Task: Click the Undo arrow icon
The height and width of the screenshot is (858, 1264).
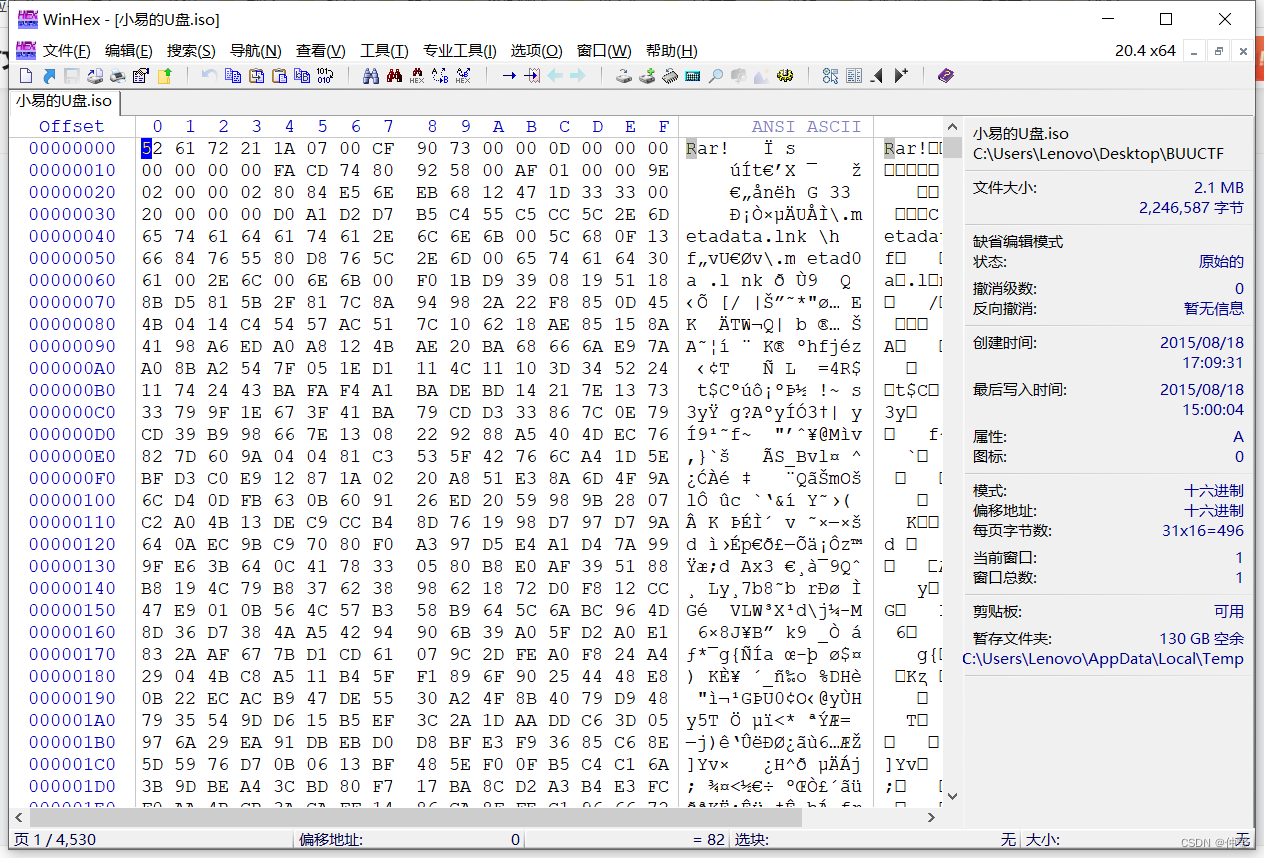Action: [x=209, y=75]
